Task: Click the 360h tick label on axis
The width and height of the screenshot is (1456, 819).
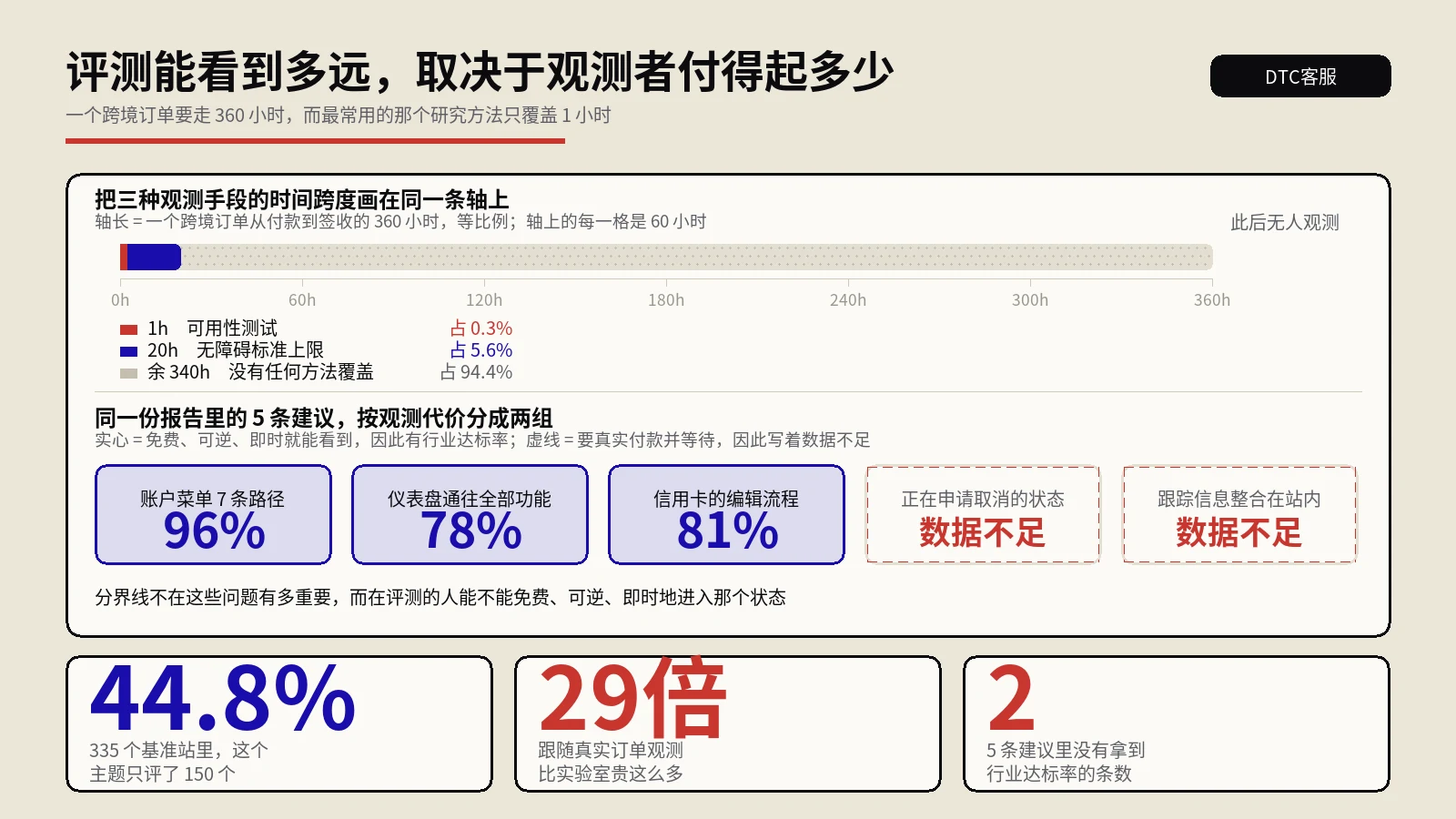Action: pyautogui.click(x=1212, y=300)
